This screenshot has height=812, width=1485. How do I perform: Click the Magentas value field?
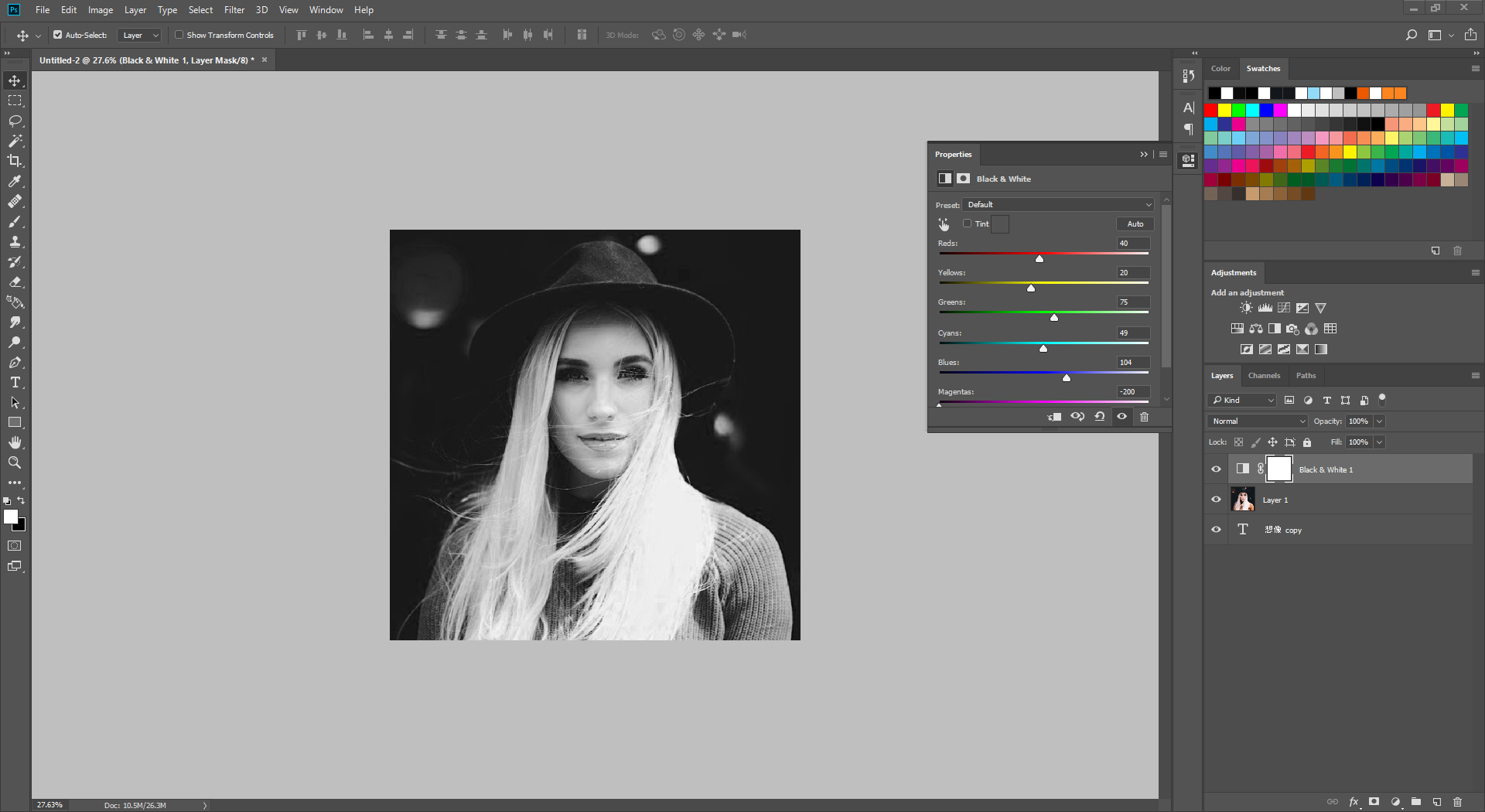coord(1133,392)
